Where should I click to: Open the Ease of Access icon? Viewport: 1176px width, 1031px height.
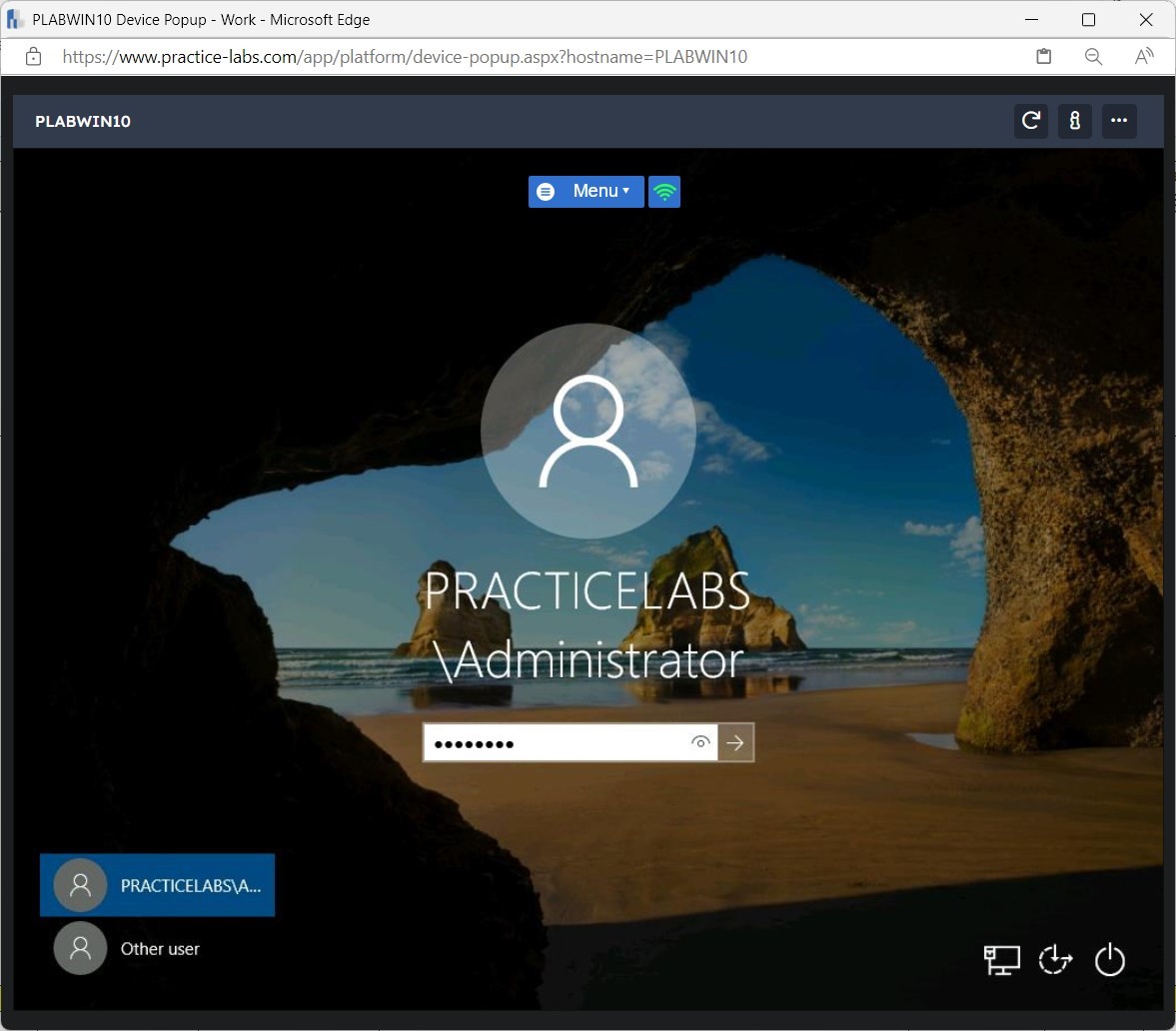click(x=1055, y=959)
